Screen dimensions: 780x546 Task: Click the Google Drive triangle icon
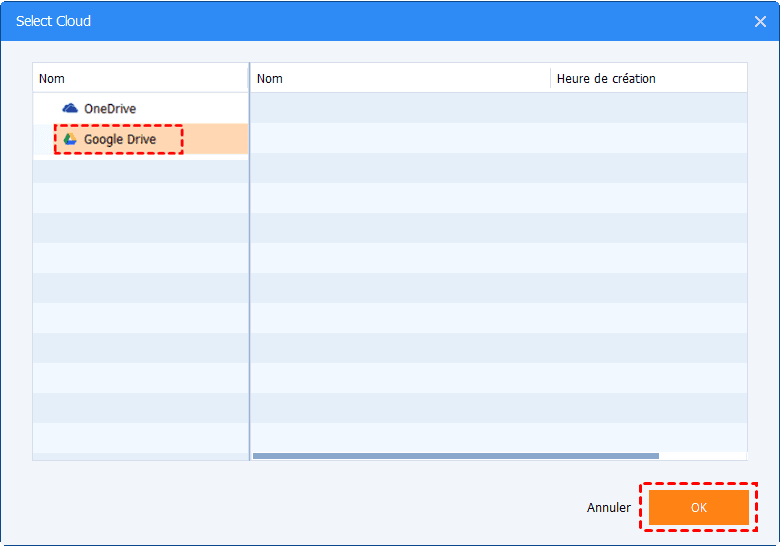(x=70, y=139)
